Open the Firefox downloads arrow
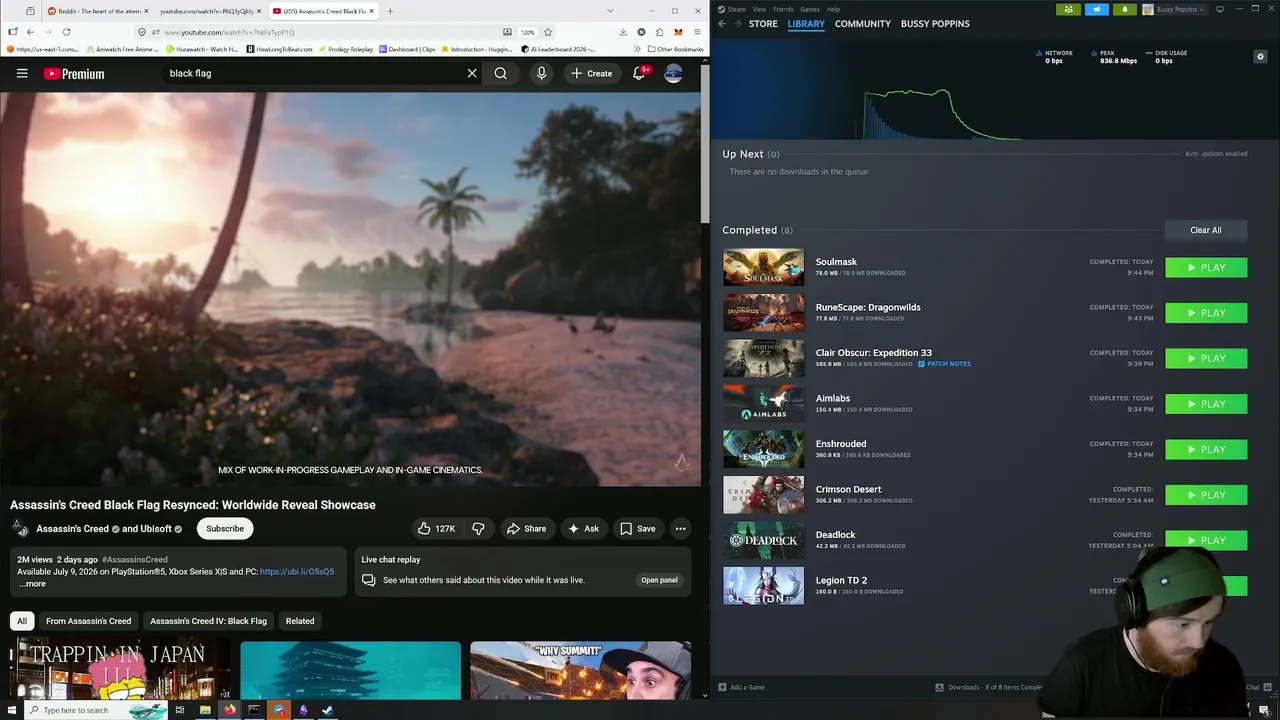1280x720 pixels. click(x=624, y=32)
